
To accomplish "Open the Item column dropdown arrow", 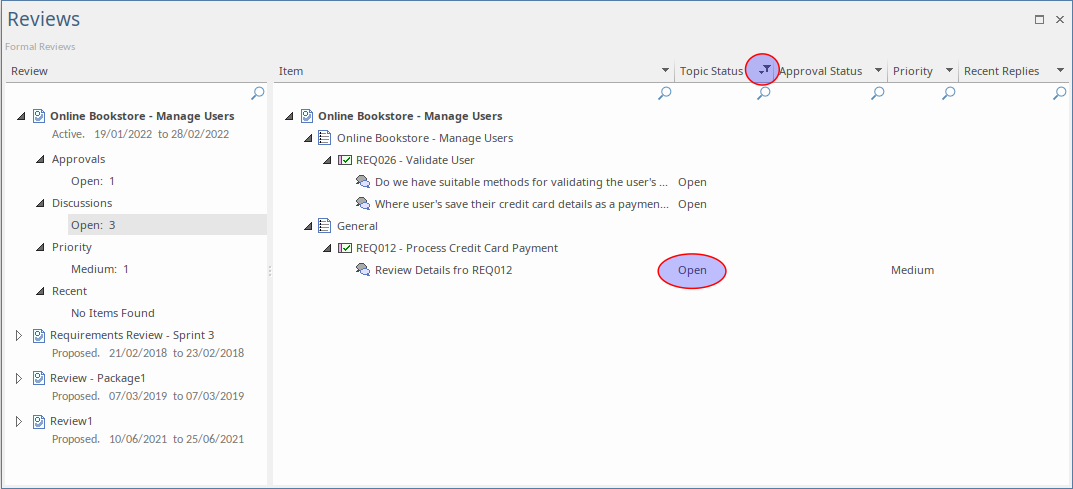I will 666,71.
